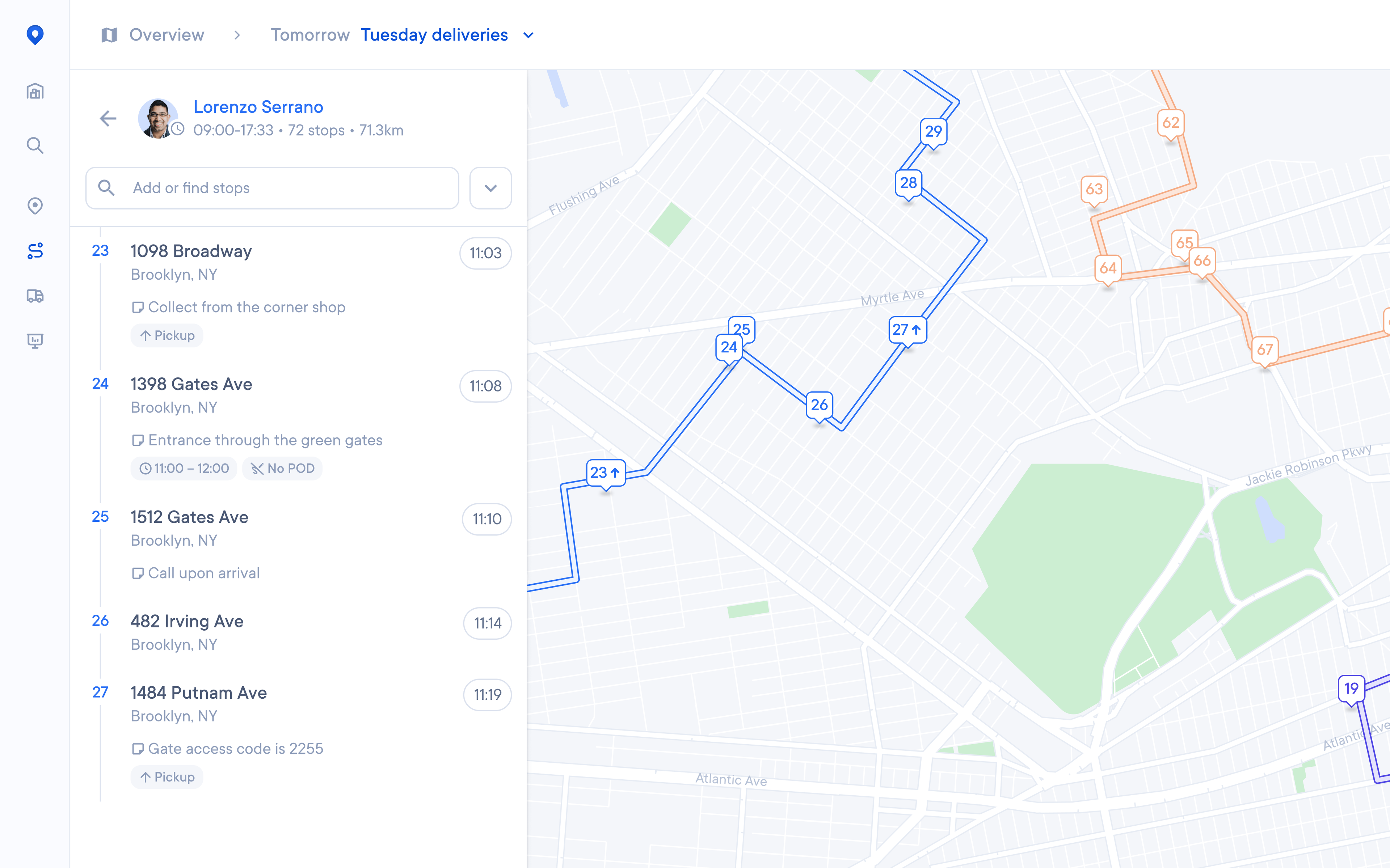Open stop 1398 Gates Ave
This screenshot has width=1390, height=868.
[191, 384]
